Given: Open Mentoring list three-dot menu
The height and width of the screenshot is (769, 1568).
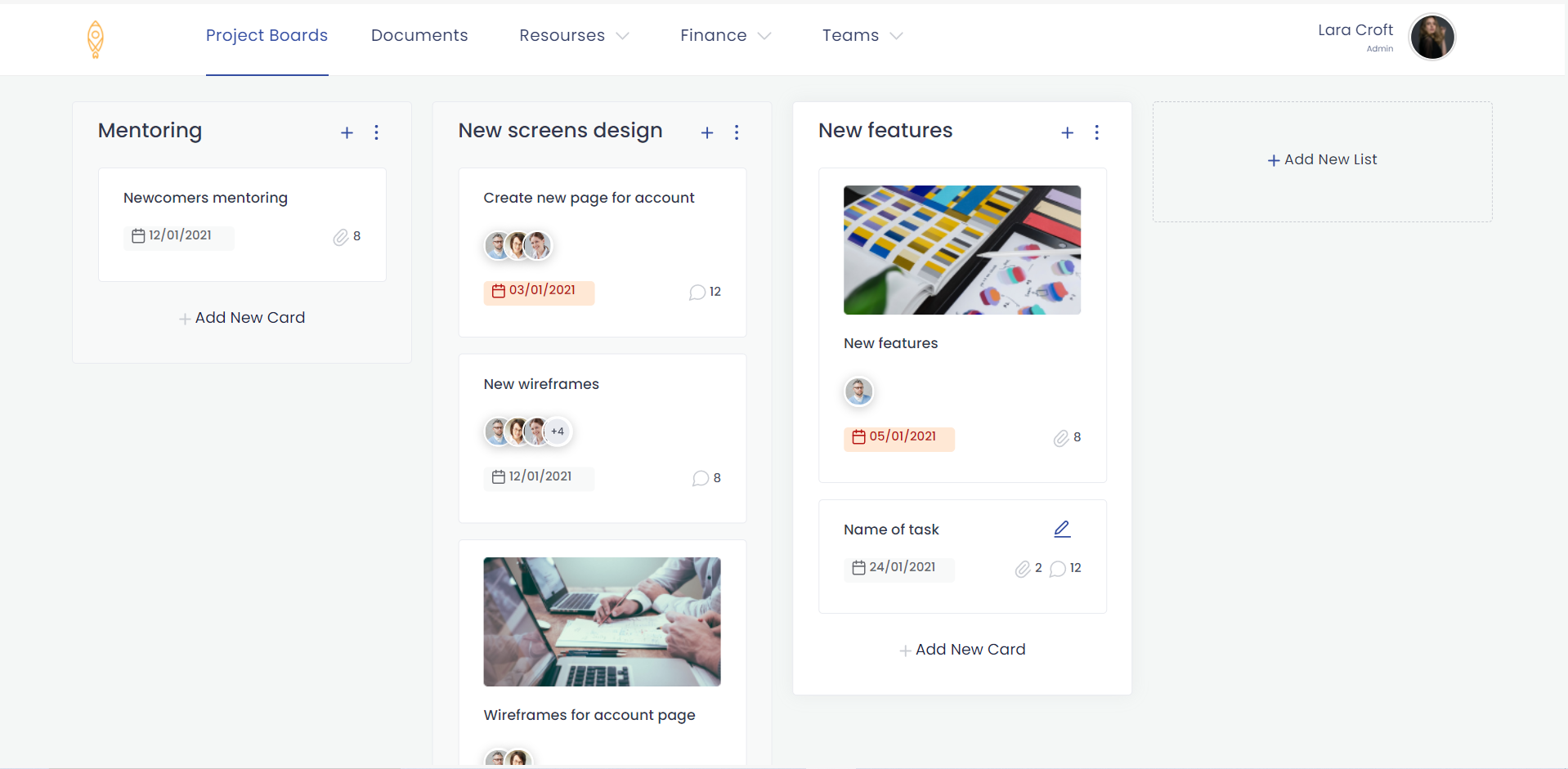Looking at the screenshot, I should click(376, 132).
